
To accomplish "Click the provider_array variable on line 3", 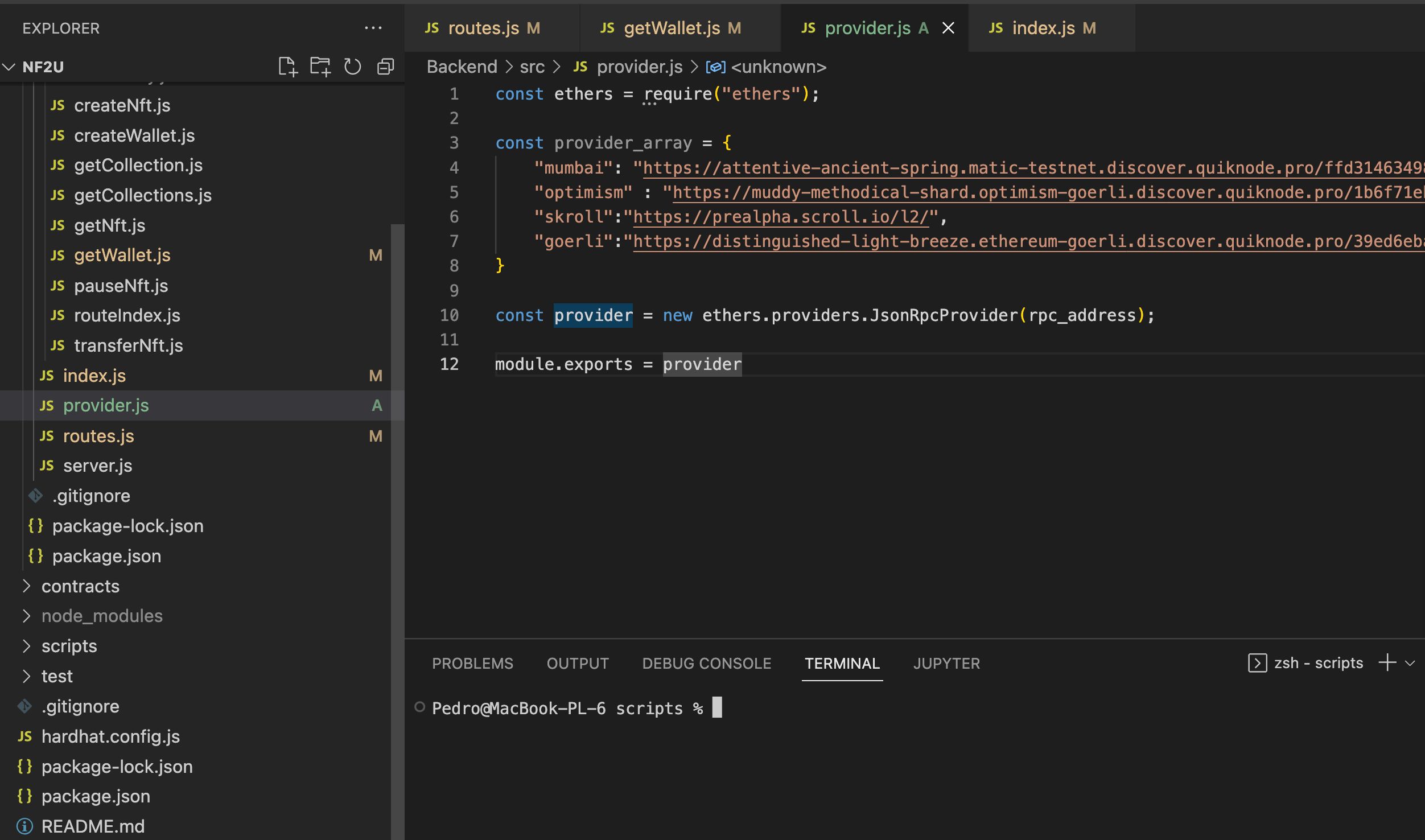I will tap(623, 143).
